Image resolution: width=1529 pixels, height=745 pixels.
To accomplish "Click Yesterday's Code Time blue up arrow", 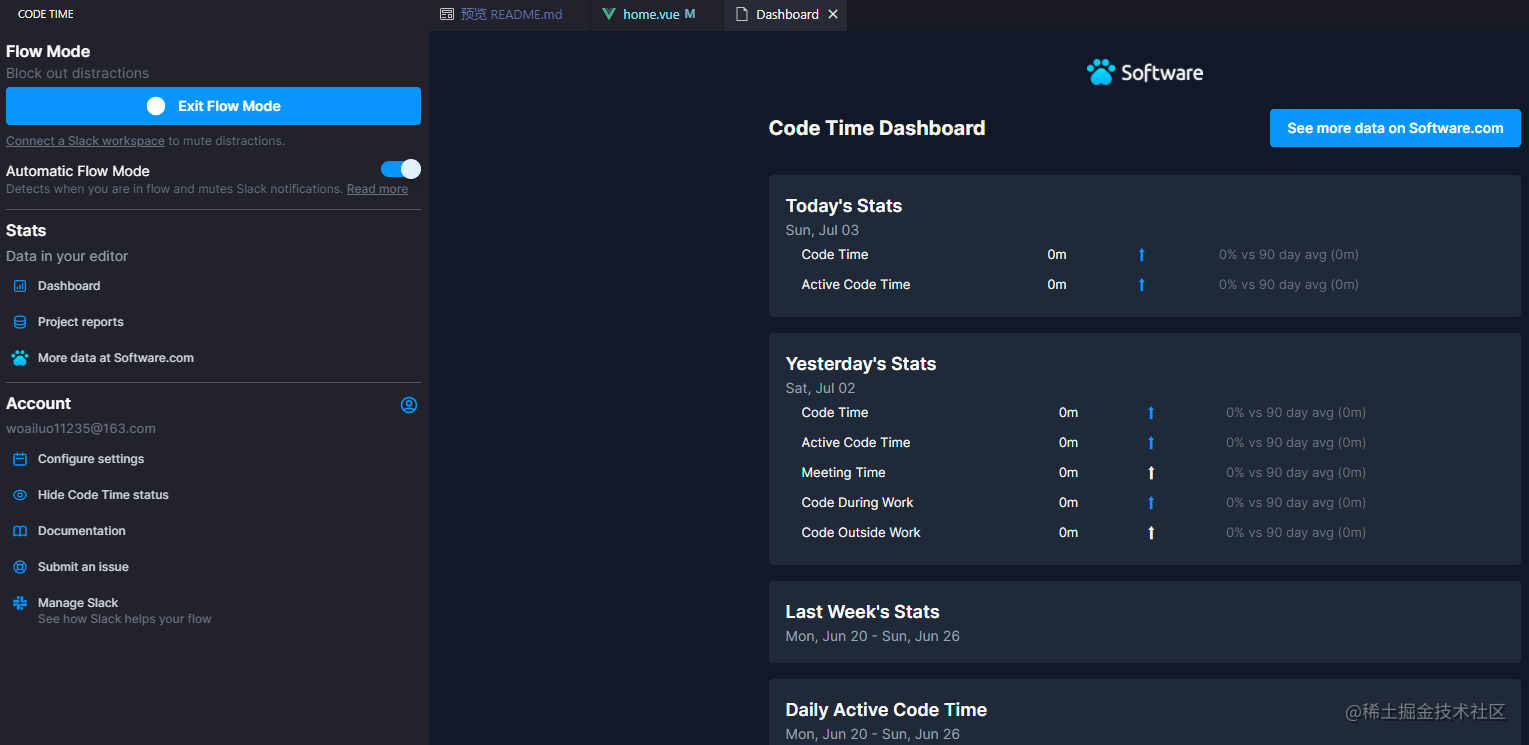I will (1151, 413).
